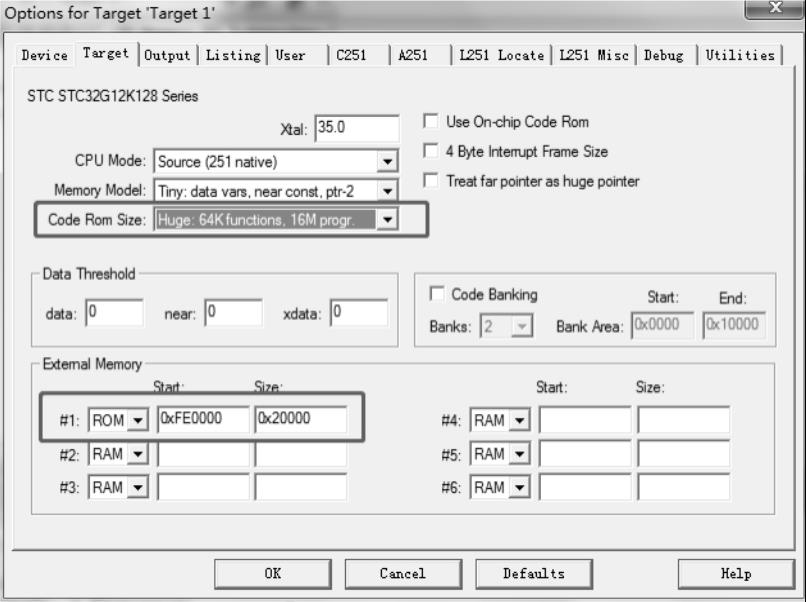Click the Xtal frequency input field
Viewport: 806px width, 602px height.
tap(356, 128)
